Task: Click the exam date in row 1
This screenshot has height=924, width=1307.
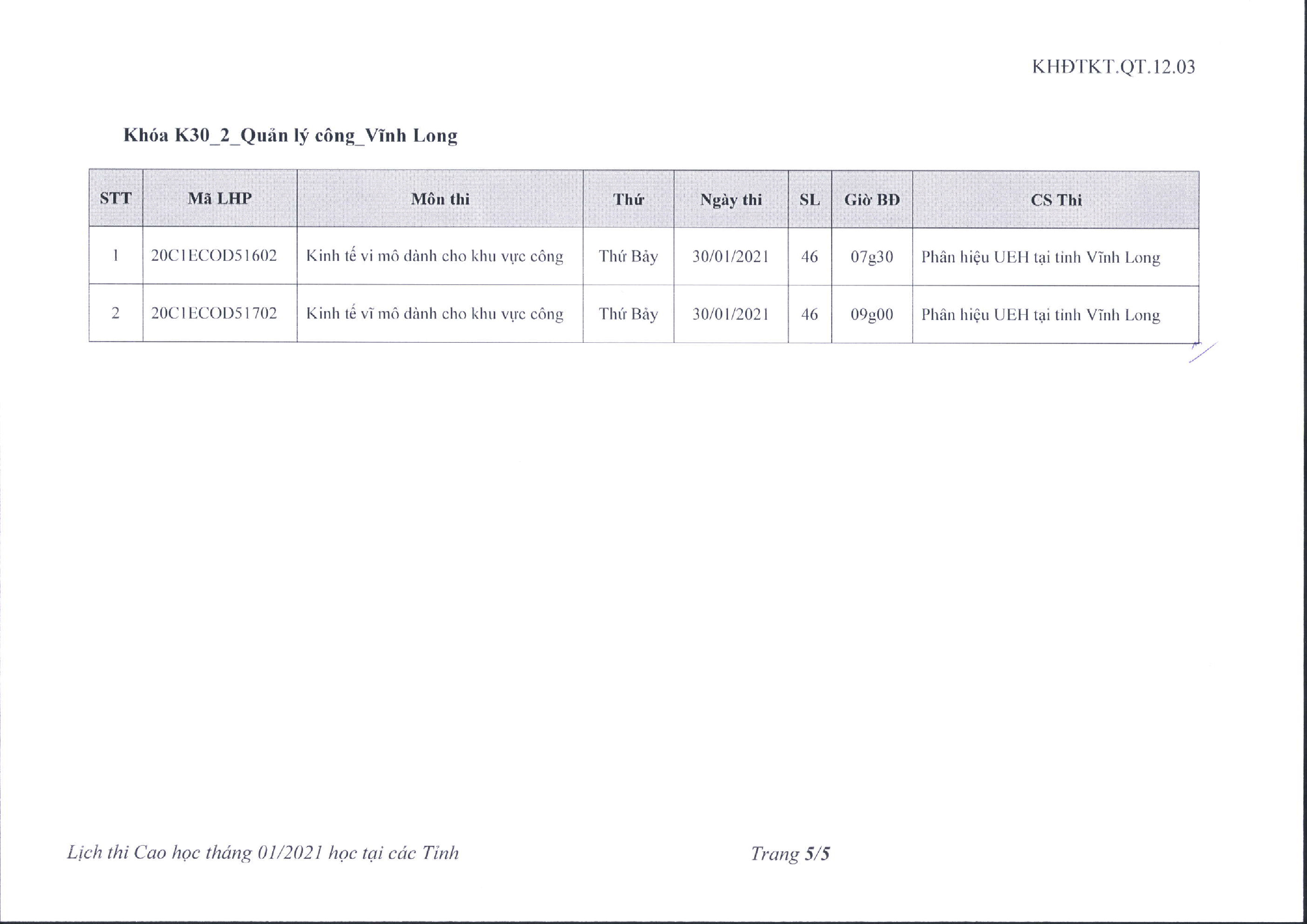Action: 730,257
